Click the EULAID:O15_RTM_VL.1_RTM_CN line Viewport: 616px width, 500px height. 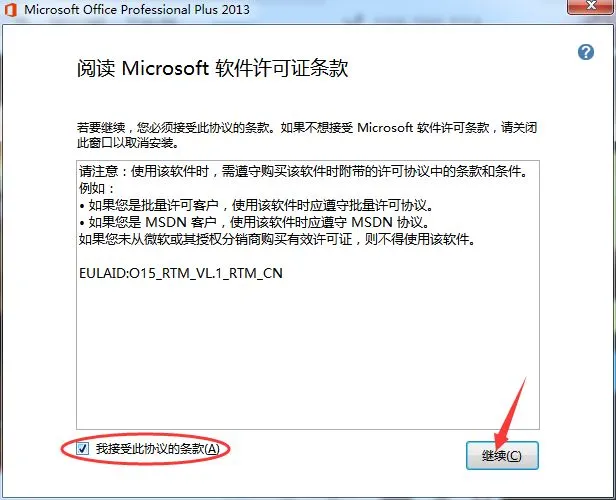(181, 273)
